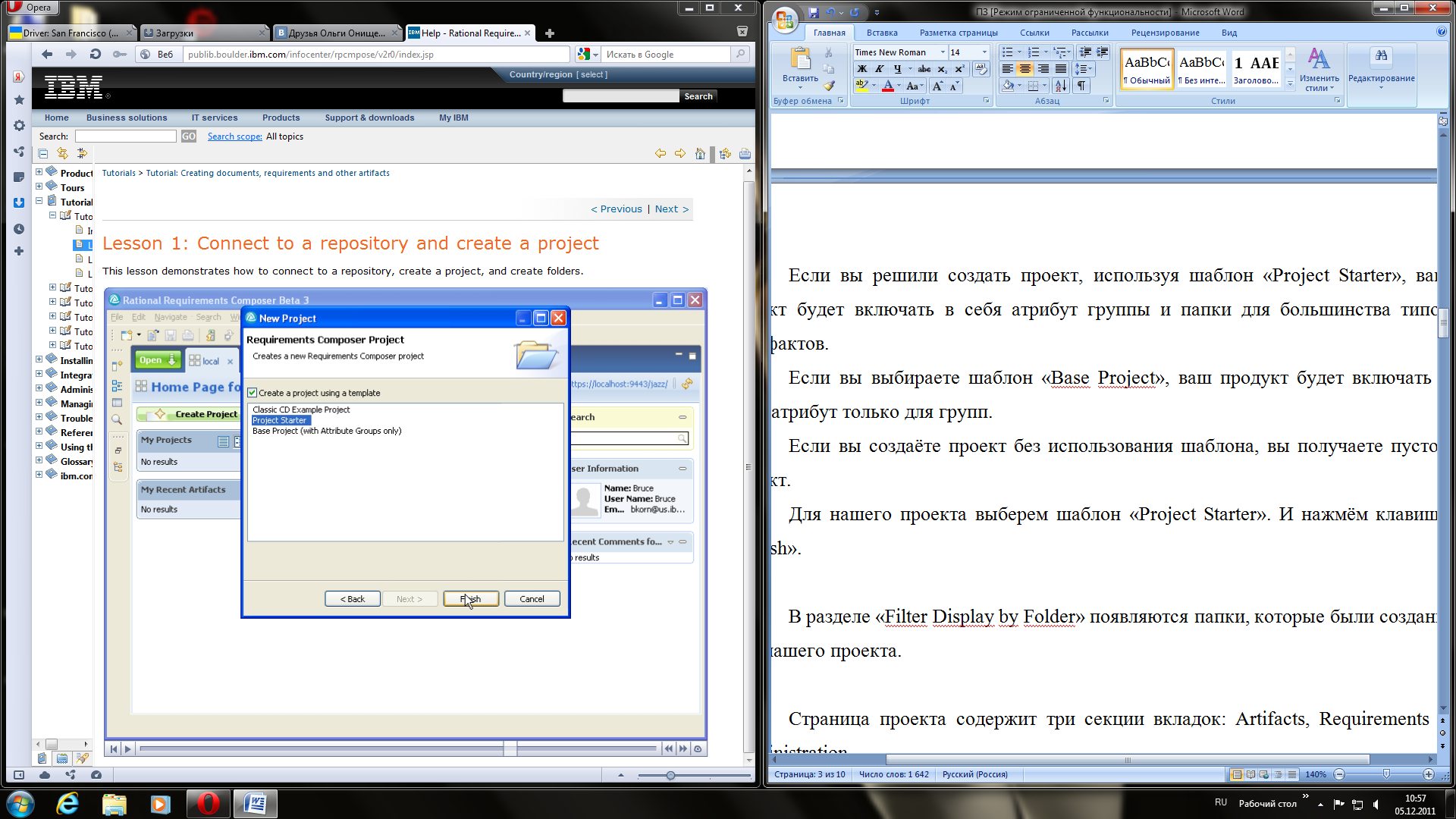Open the Tutorials breadcrumb link
Screen dimensions: 1456x819
(119, 173)
